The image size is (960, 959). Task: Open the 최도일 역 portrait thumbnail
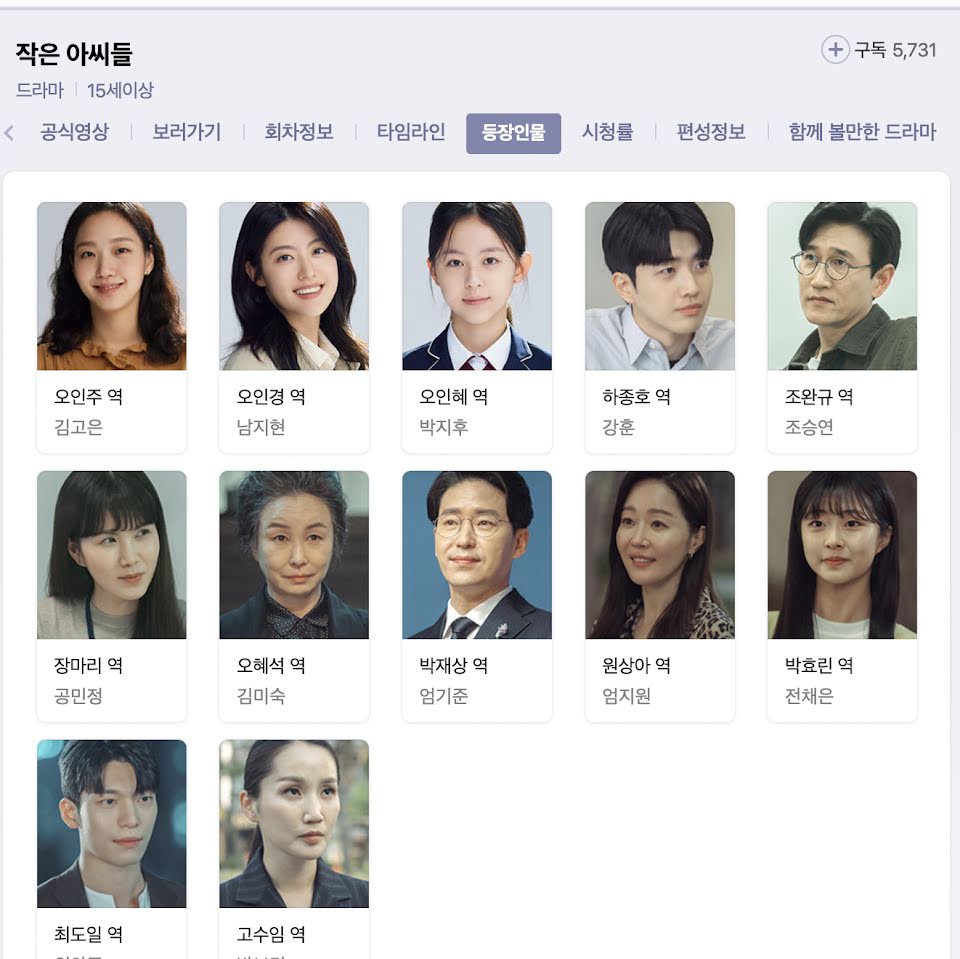tap(112, 824)
